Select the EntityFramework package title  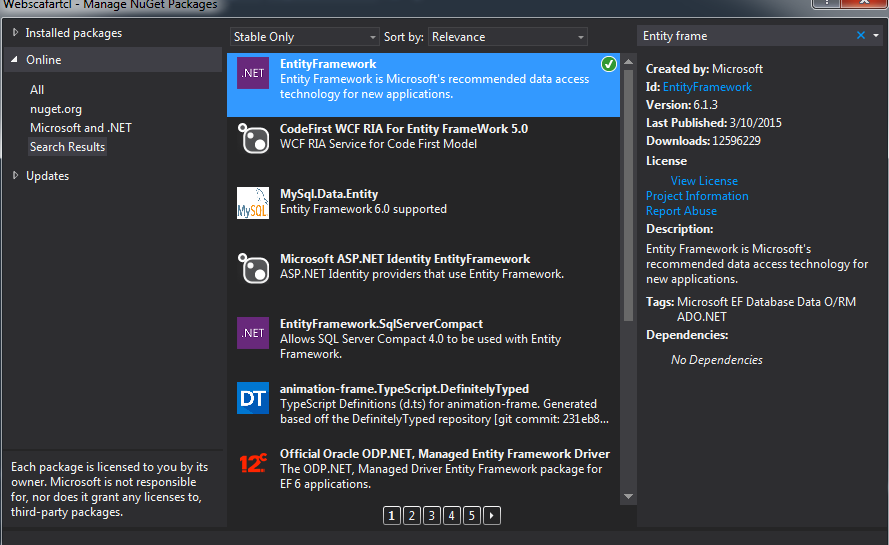point(328,64)
